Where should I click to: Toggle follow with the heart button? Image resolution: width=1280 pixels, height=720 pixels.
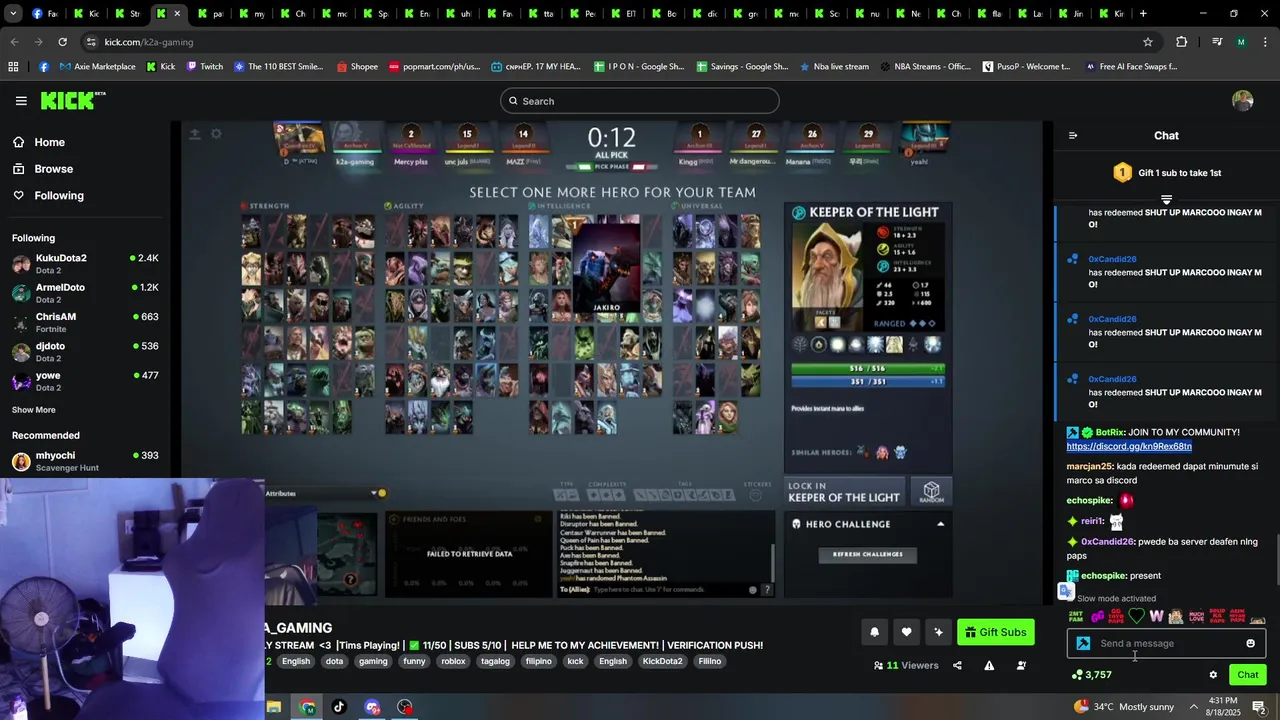point(906,632)
